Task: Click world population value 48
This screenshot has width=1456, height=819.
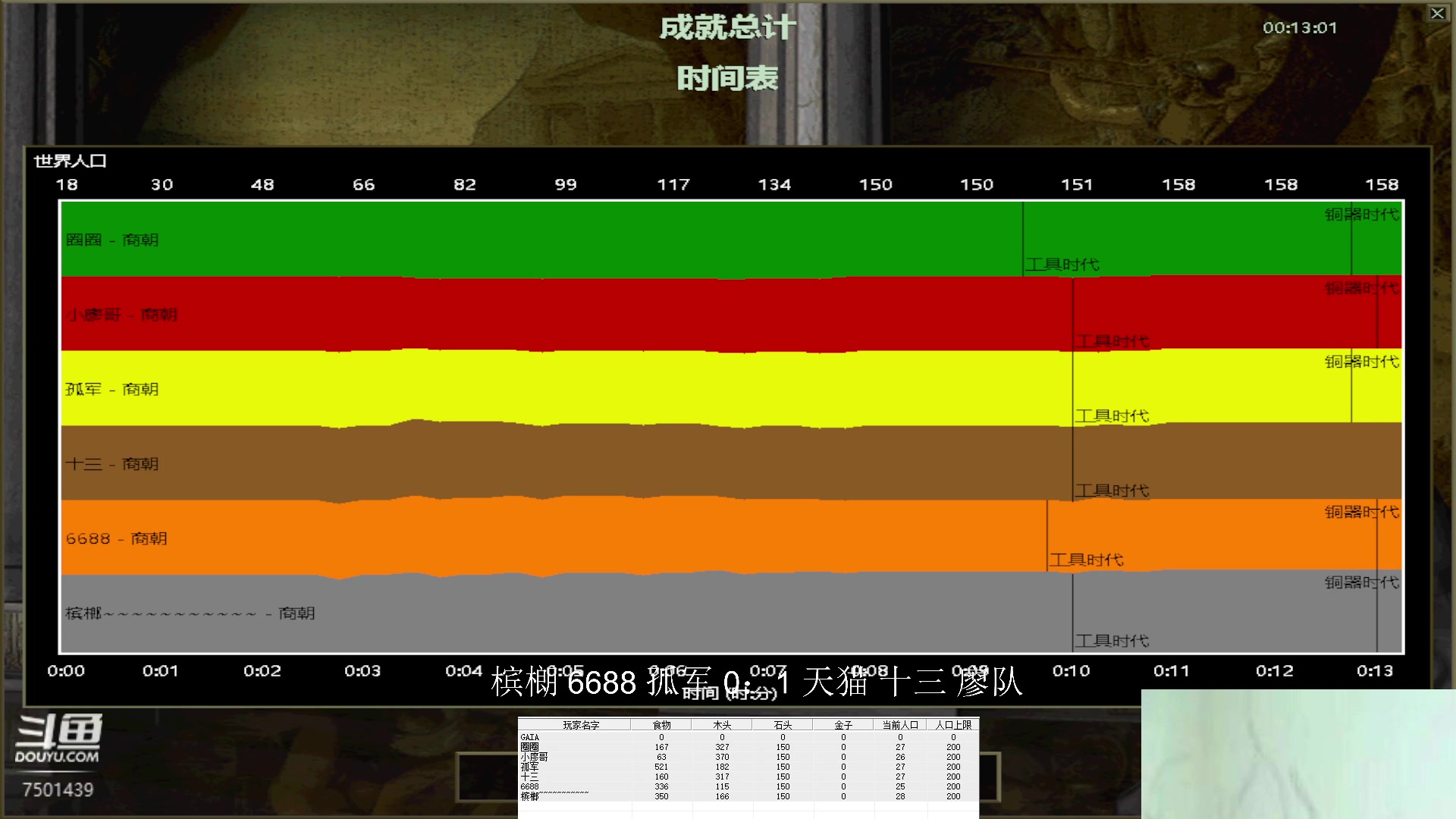Action: 262,184
